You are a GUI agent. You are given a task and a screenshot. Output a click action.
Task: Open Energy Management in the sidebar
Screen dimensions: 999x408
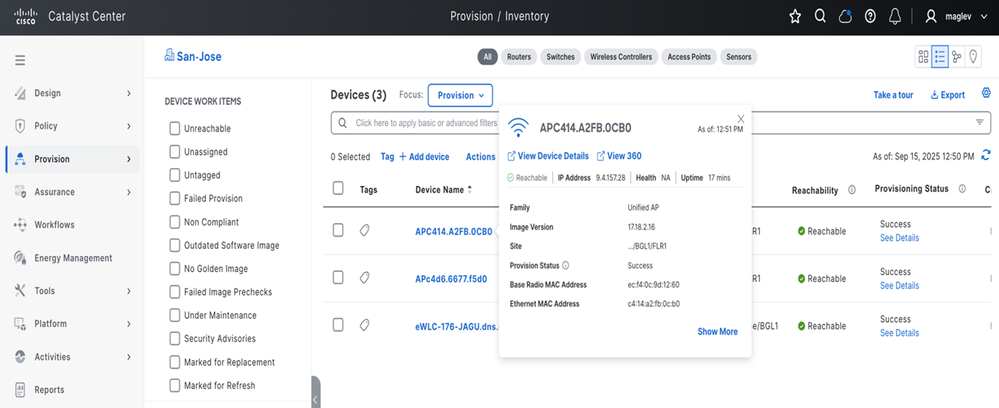pyautogui.click(x=72, y=258)
